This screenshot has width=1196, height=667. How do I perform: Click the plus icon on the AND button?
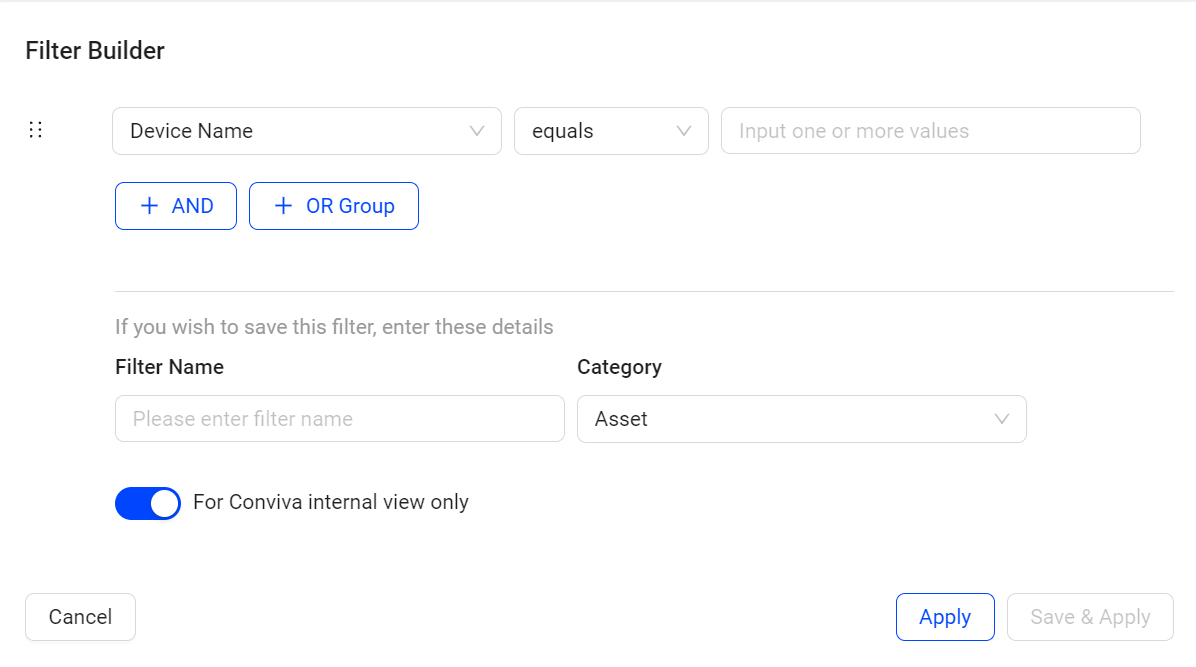(149, 206)
